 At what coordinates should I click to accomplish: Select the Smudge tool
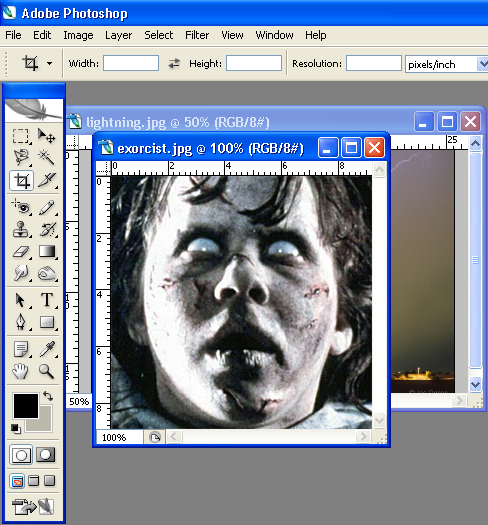21,274
